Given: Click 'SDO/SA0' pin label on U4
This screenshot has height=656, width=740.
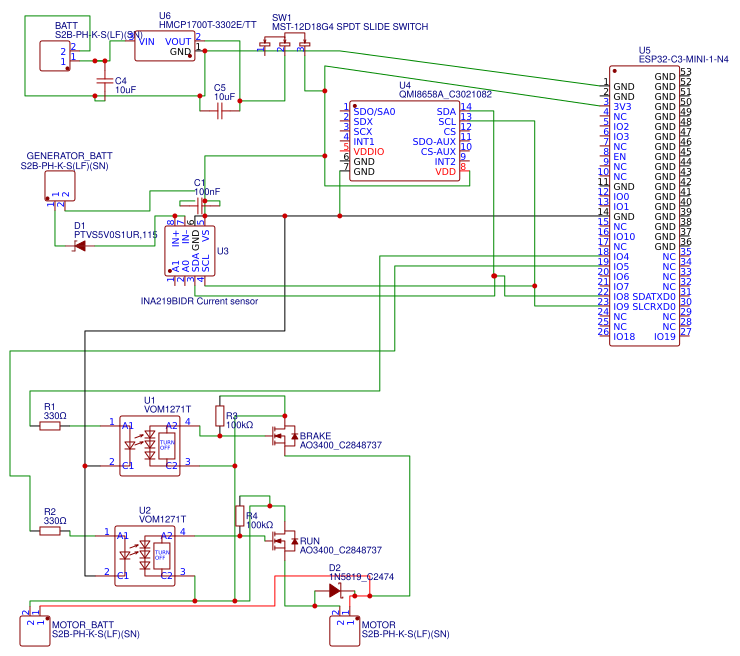Looking at the screenshot, I should tap(374, 111).
